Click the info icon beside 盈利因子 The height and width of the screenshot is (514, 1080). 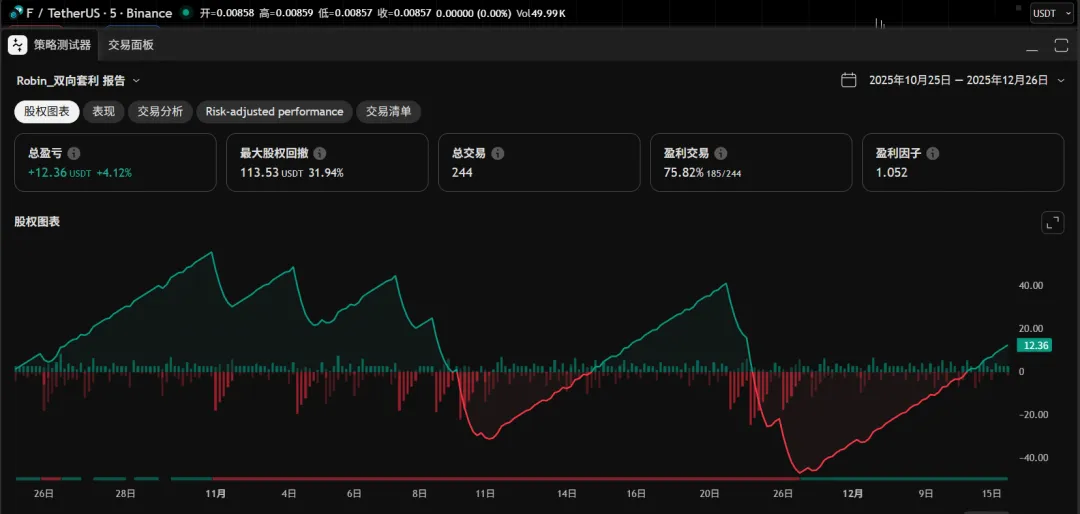pos(932,154)
